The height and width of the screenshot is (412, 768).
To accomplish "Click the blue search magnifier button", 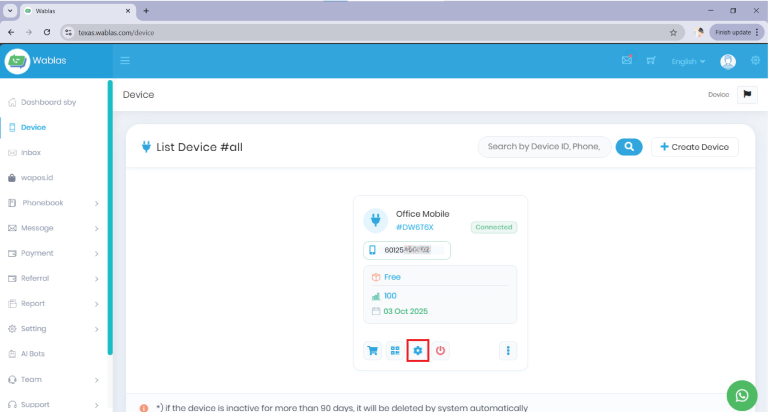I will (x=628, y=147).
